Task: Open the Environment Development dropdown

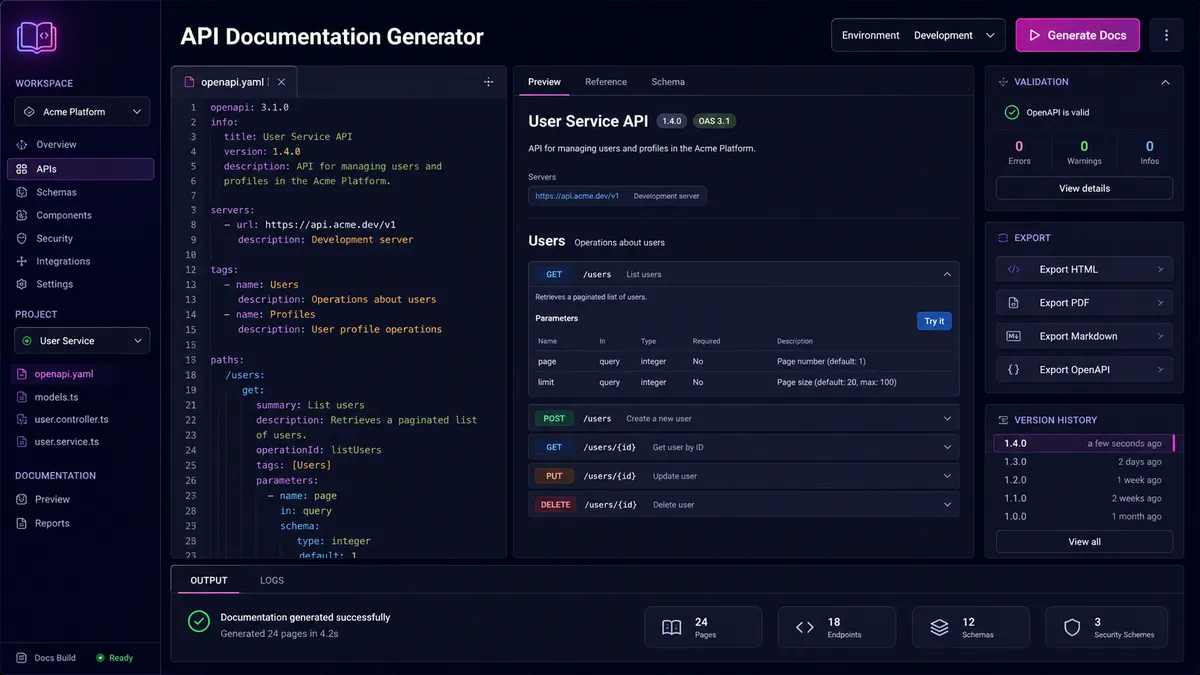Action: [918, 35]
